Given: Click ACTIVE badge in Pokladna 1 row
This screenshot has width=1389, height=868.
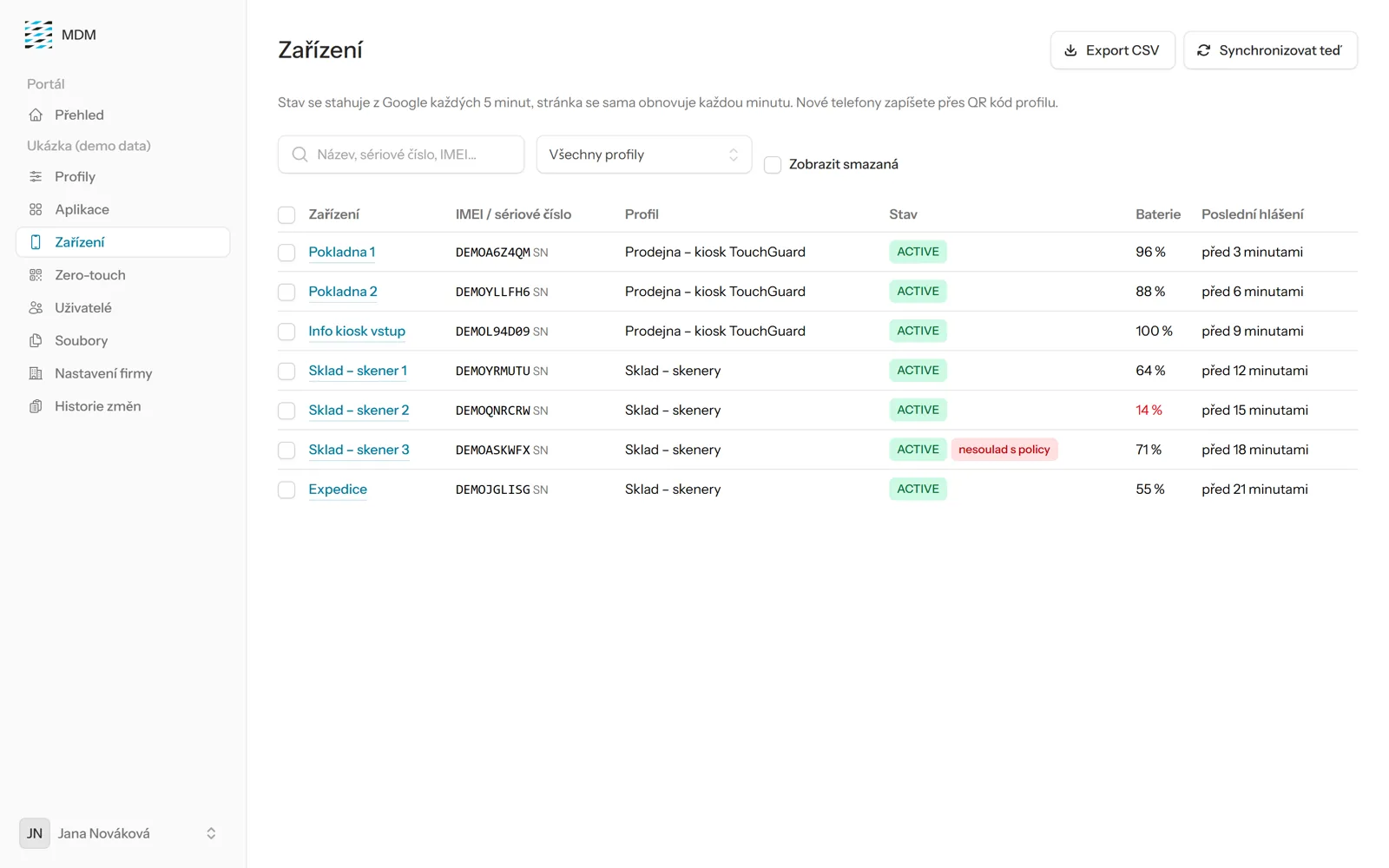Looking at the screenshot, I should (x=918, y=252).
